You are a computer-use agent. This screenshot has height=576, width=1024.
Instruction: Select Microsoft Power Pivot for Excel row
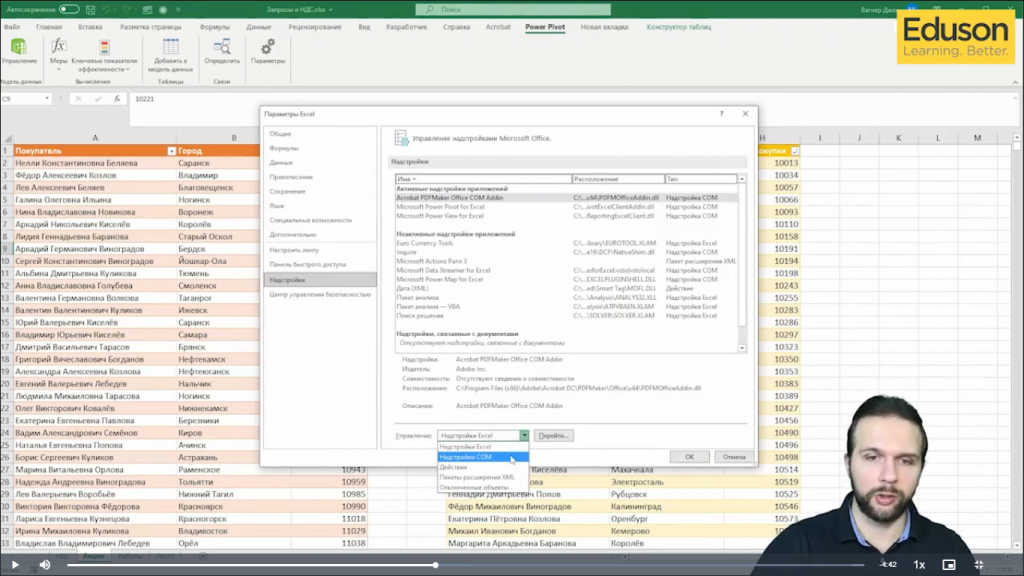point(566,207)
